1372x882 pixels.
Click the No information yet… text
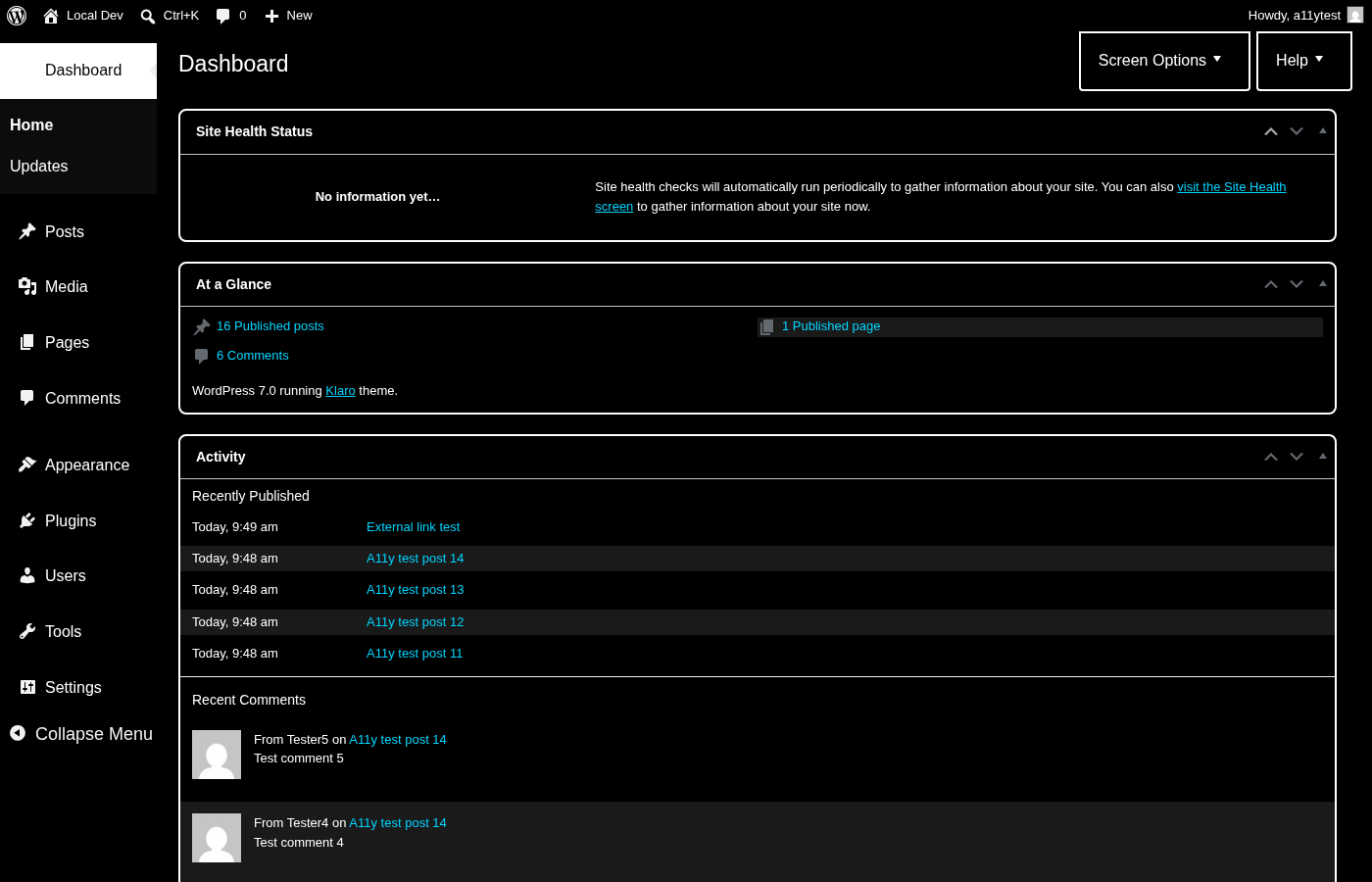[377, 197]
